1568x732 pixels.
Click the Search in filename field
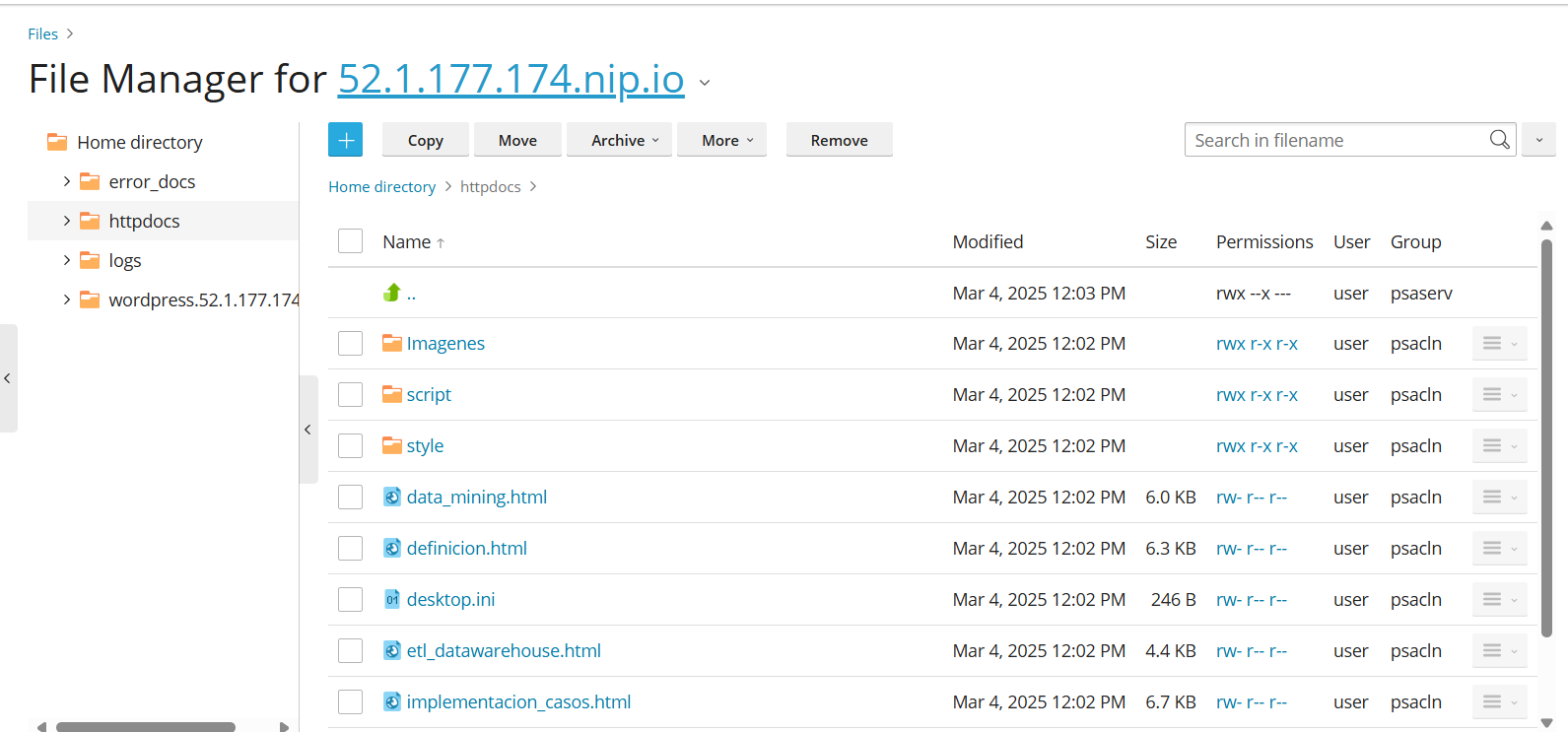[x=1335, y=140]
